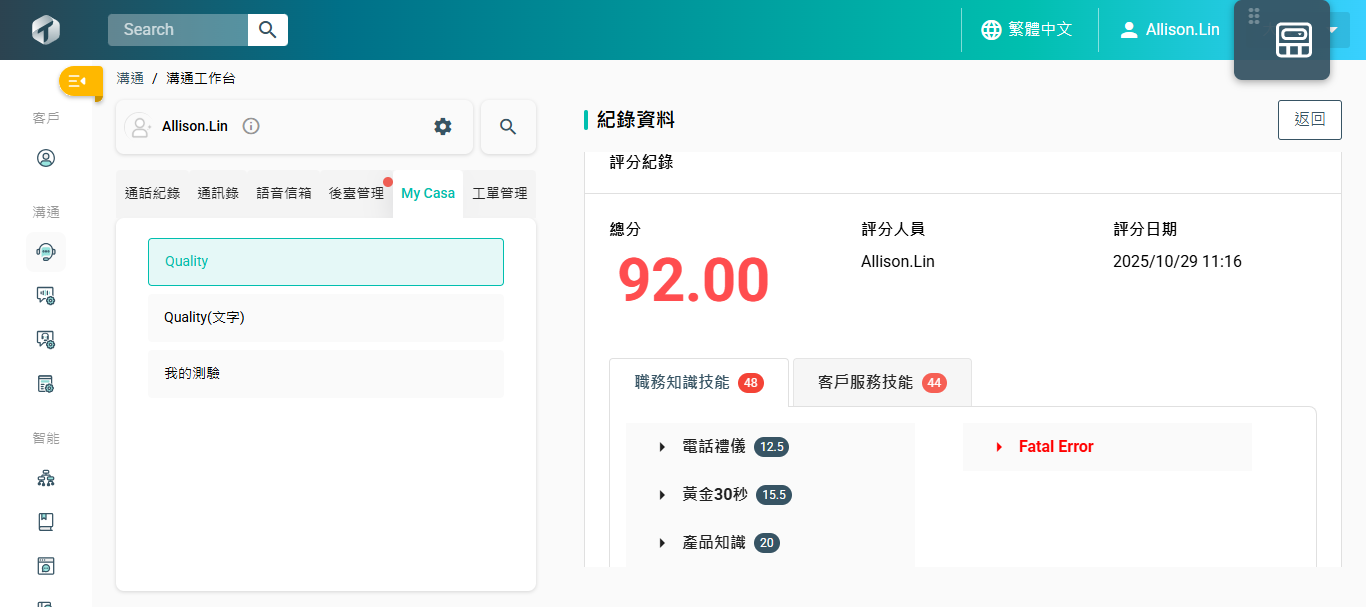Click the org-chart icon under 智能
The width and height of the screenshot is (1366, 607).
coord(45,478)
